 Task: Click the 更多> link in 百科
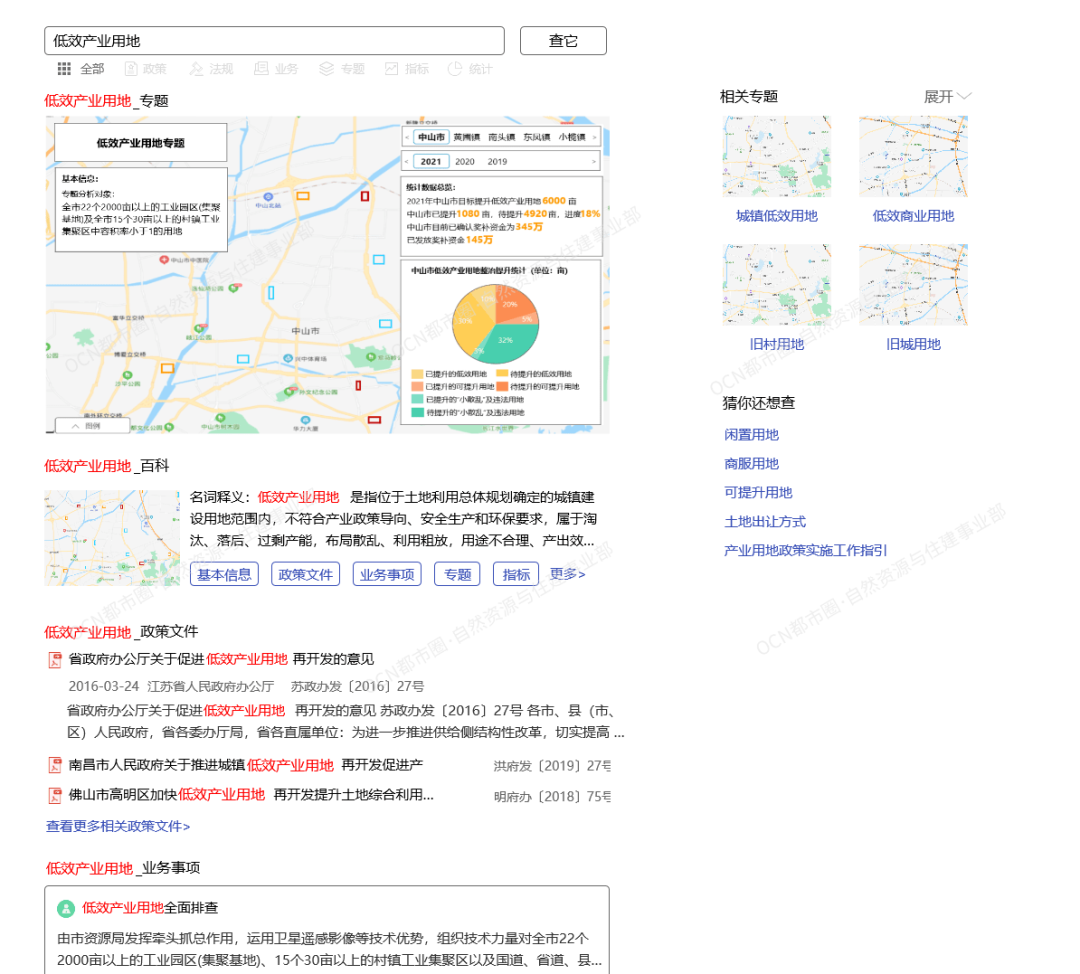(x=568, y=574)
